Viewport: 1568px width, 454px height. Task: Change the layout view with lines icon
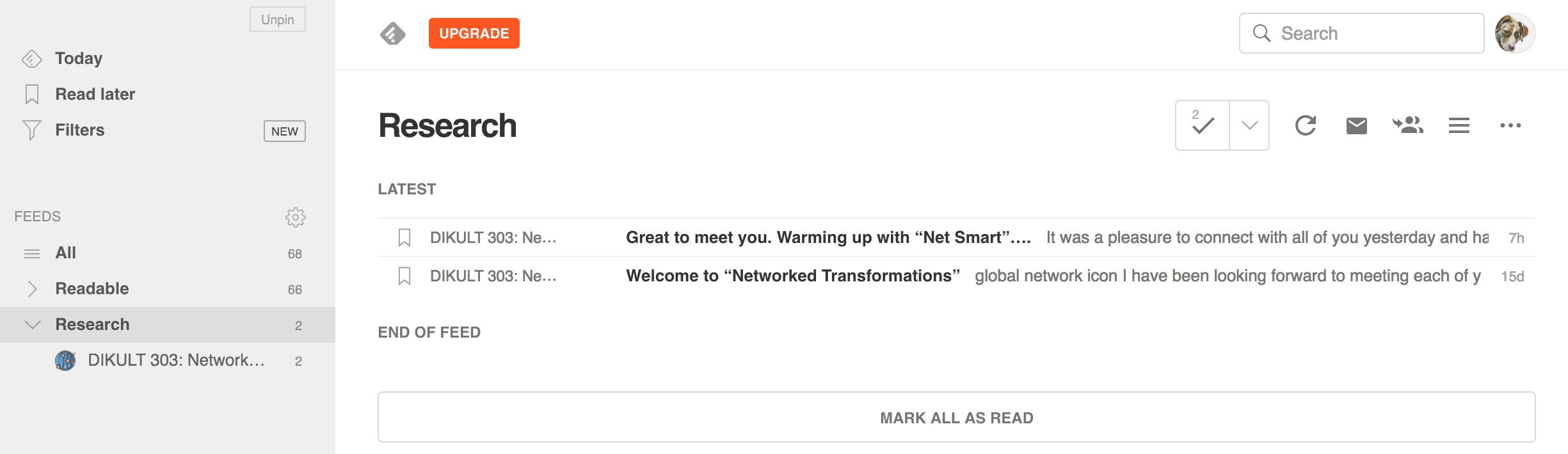coord(1459,125)
